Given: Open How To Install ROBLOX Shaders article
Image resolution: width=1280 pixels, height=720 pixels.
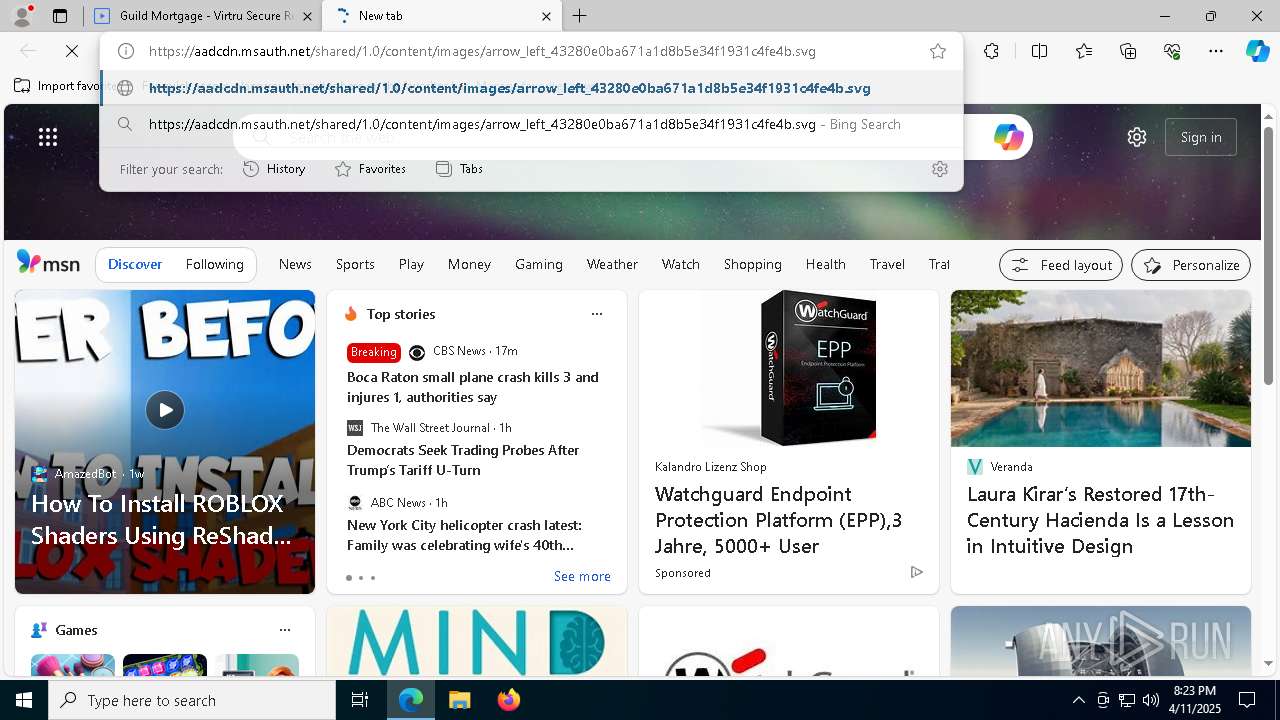Looking at the screenshot, I should [x=162, y=519].
